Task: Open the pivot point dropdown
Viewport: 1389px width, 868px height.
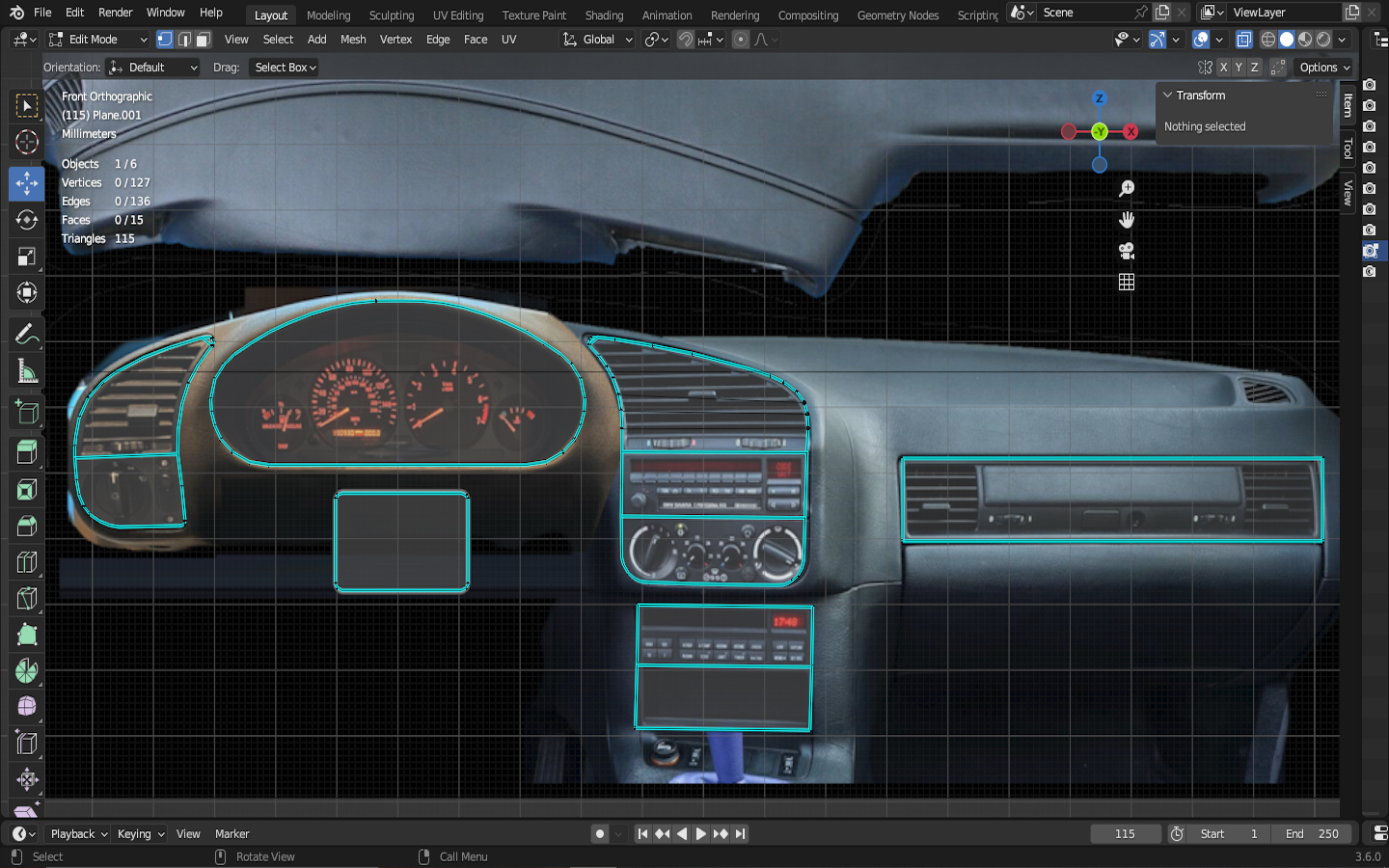Action: (656, 40)
